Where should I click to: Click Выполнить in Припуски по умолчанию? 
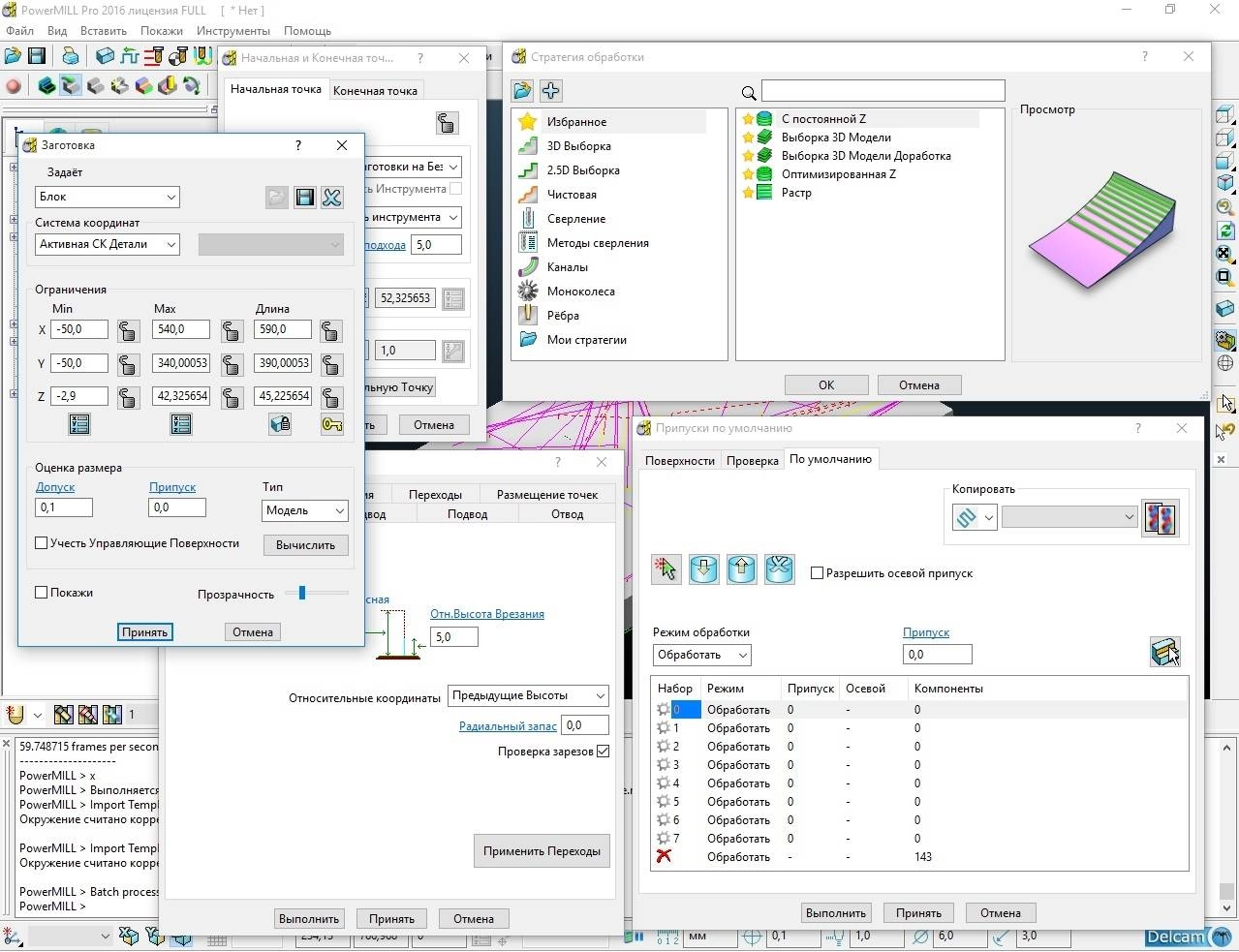[x=836, y=913]
